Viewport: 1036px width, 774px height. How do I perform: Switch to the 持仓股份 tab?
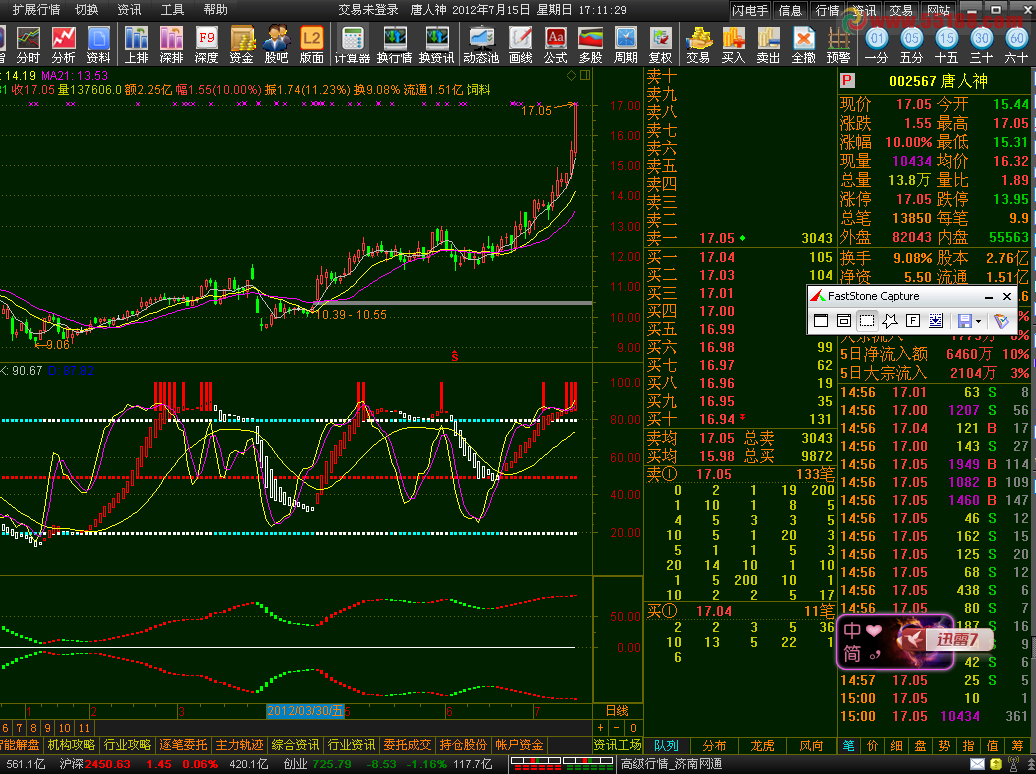[463, 745]
